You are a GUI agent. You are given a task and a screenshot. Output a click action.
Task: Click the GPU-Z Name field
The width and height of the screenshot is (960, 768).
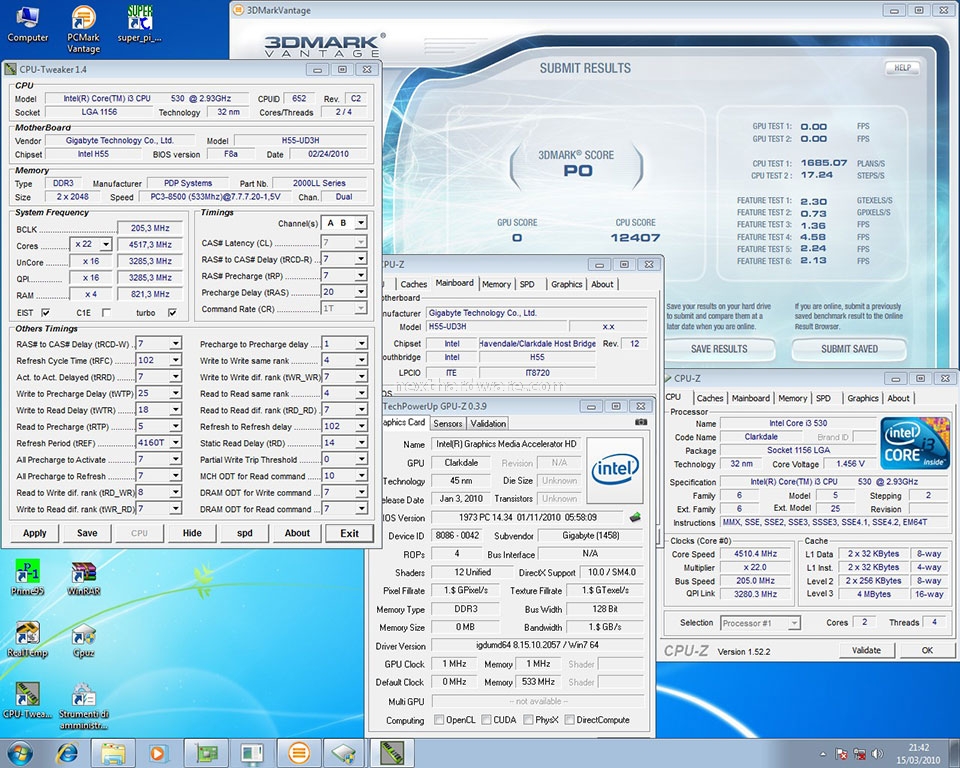click(507, 444)
